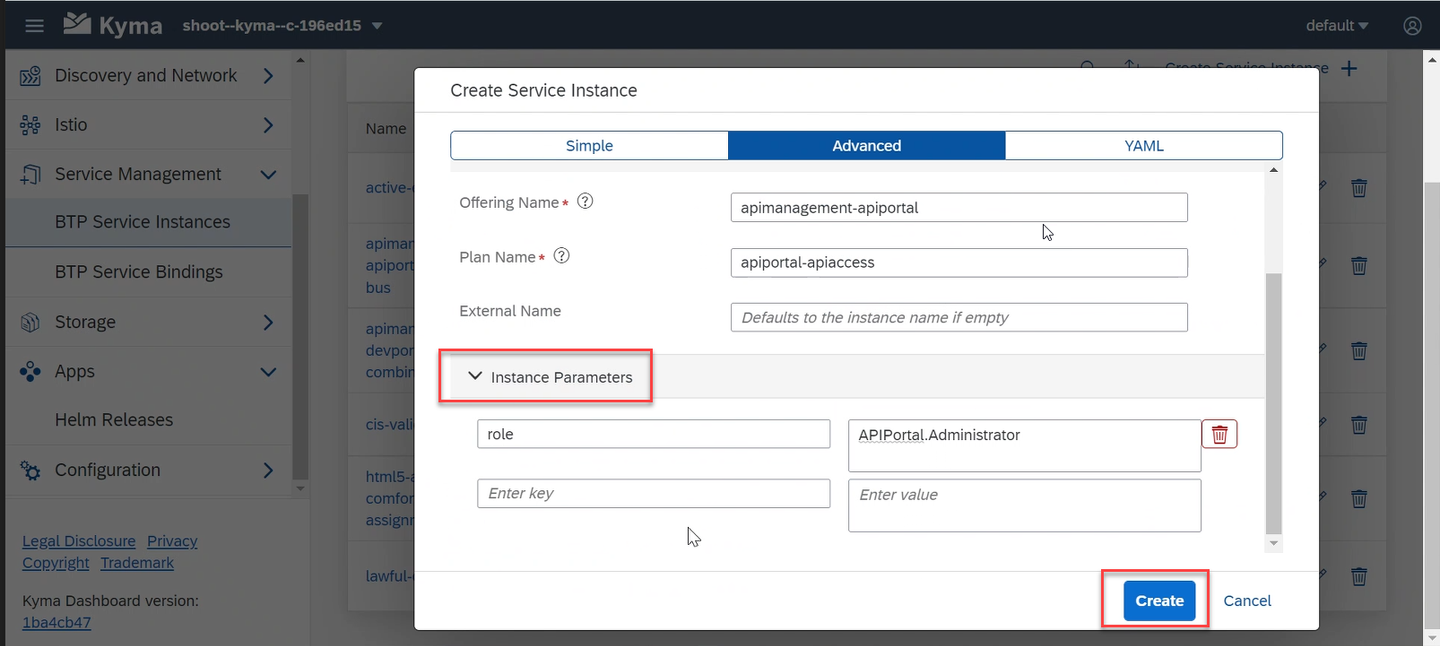Click the Create button
1440x646 pixels.
(1159, 600)
